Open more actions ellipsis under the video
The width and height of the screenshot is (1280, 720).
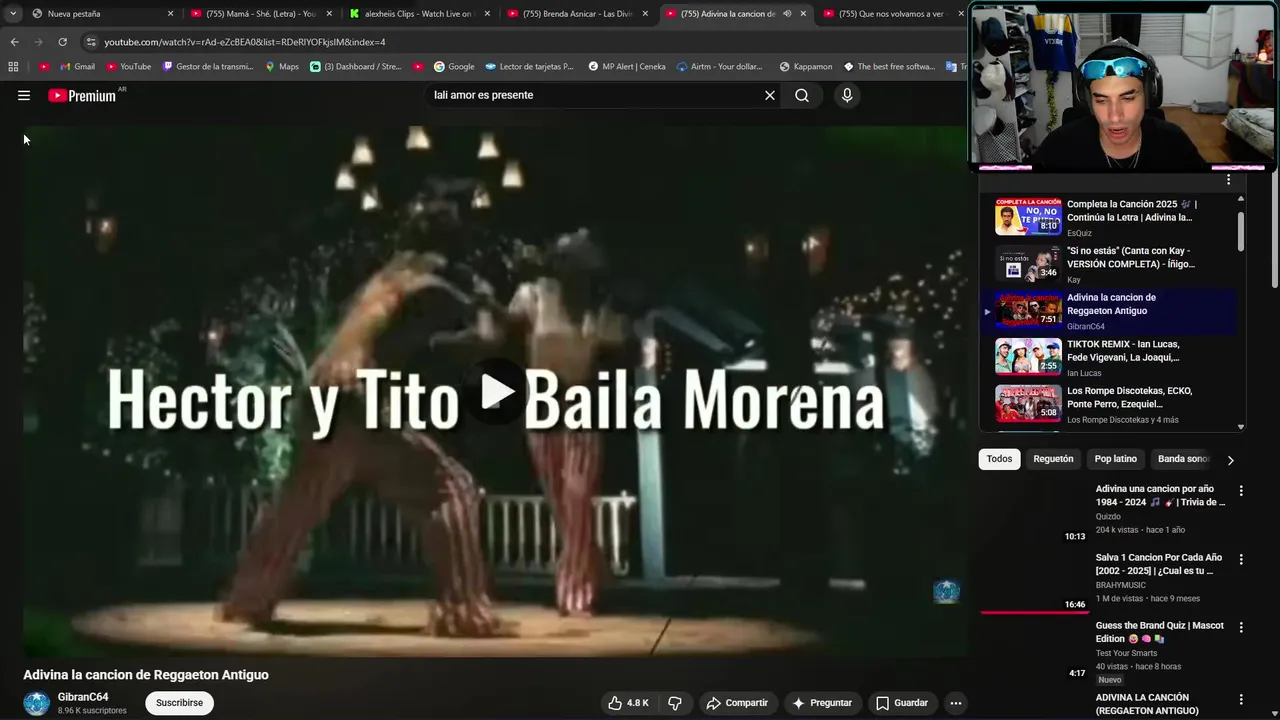coord(956,703)
